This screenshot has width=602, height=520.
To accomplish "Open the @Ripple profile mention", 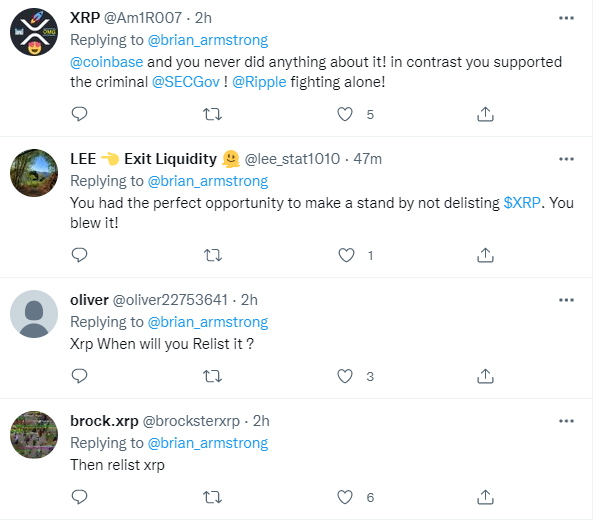I will pyautogui.click(x=258, y=82).
